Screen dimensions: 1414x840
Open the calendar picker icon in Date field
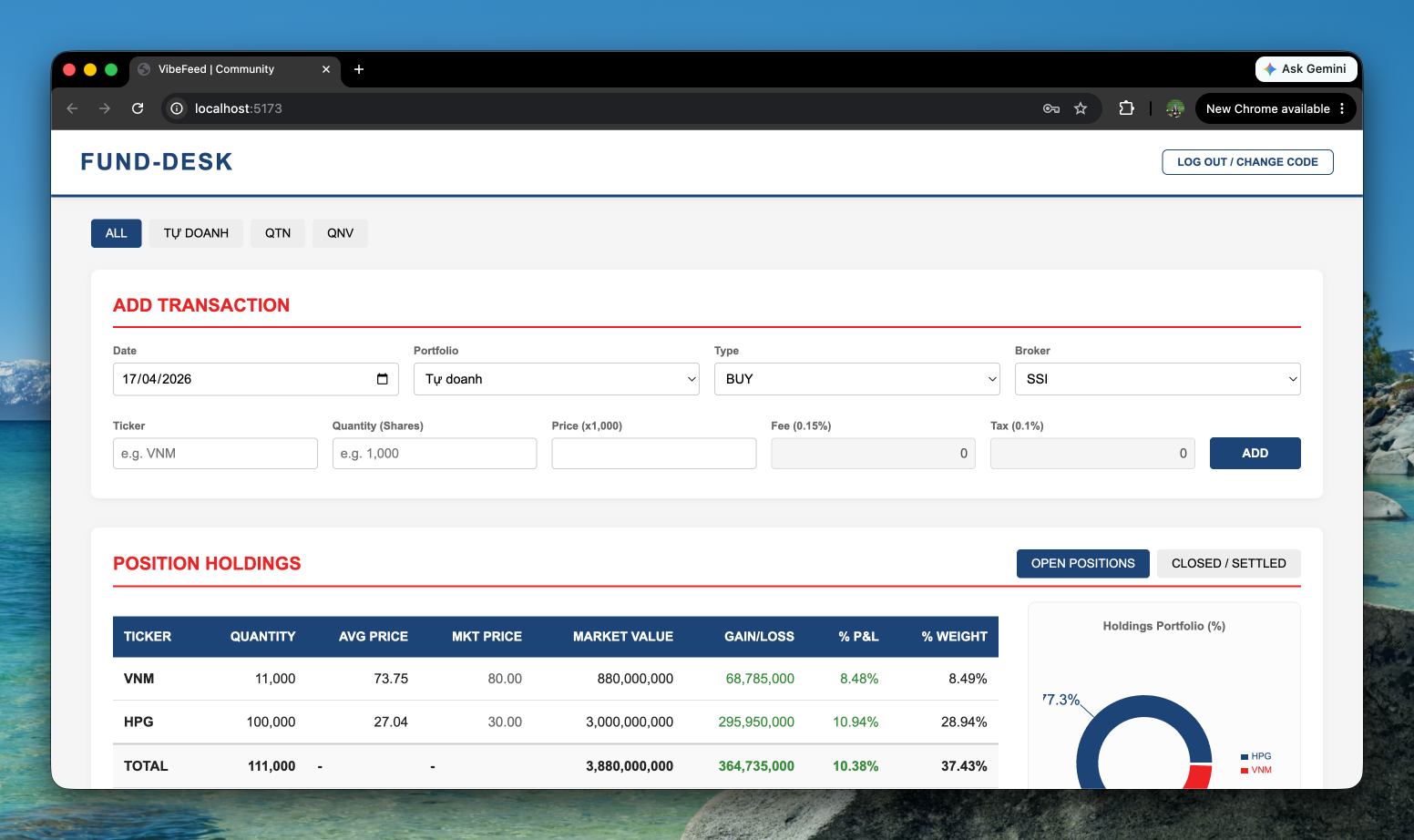(x=383, y=379)
